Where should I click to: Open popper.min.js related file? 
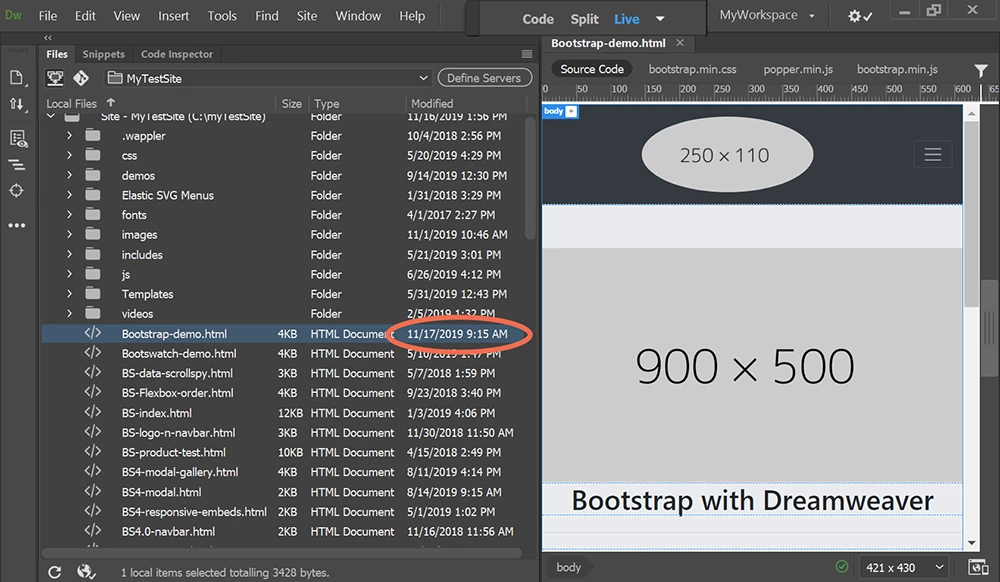798,69
